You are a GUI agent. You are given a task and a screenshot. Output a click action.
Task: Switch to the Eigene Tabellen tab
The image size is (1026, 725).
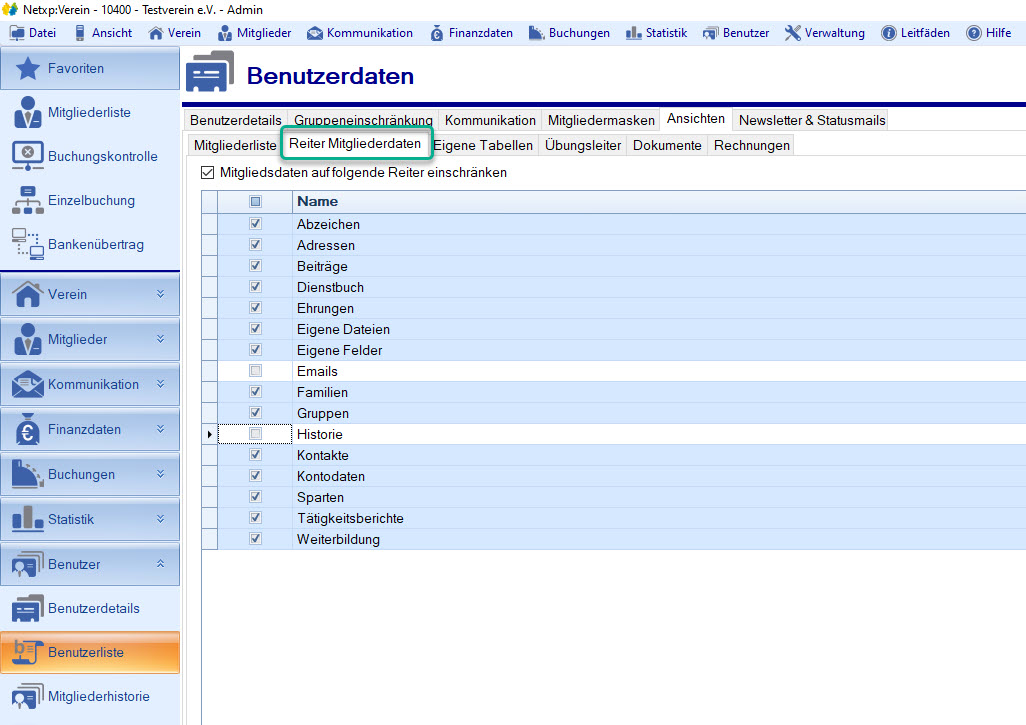point(483,145)
